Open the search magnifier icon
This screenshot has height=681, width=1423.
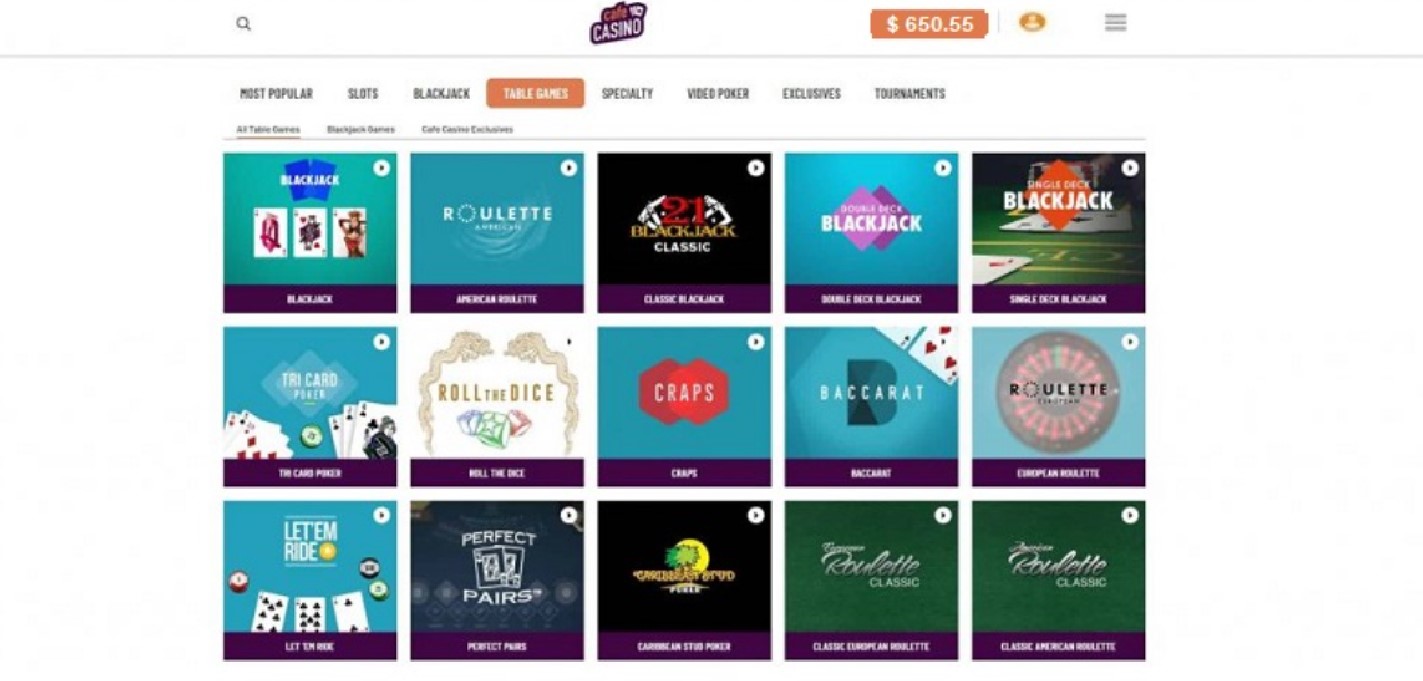243,23
